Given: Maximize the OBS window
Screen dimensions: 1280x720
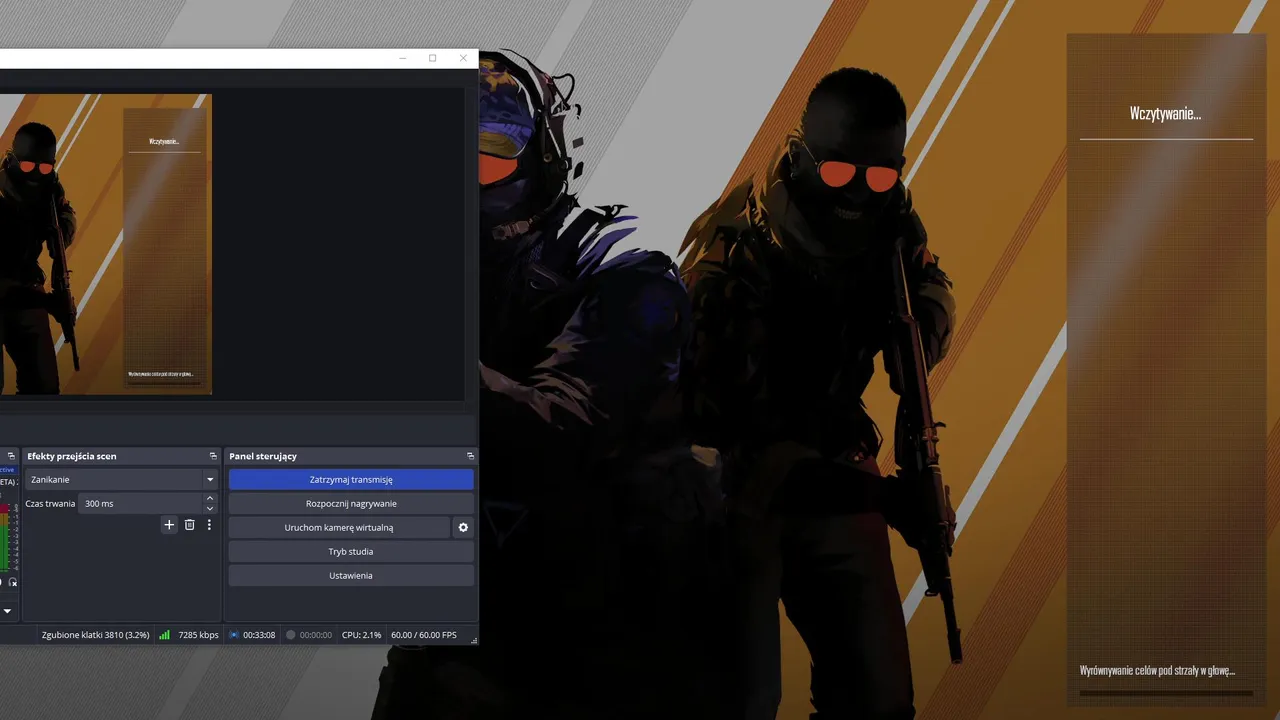Looking at the screenshot, I should [432, 58].
